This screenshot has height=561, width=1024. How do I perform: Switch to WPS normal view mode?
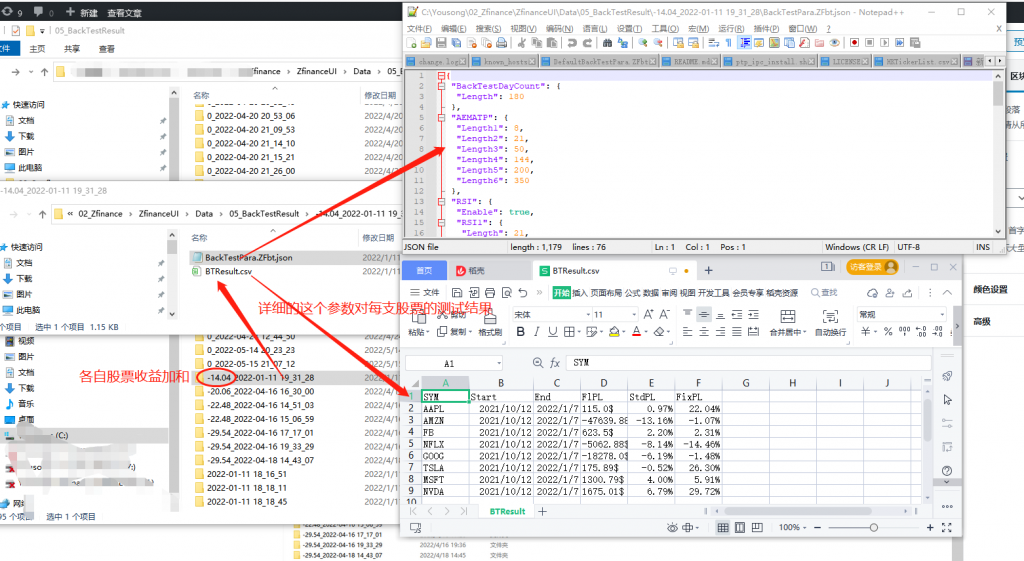tap(723, 528)
